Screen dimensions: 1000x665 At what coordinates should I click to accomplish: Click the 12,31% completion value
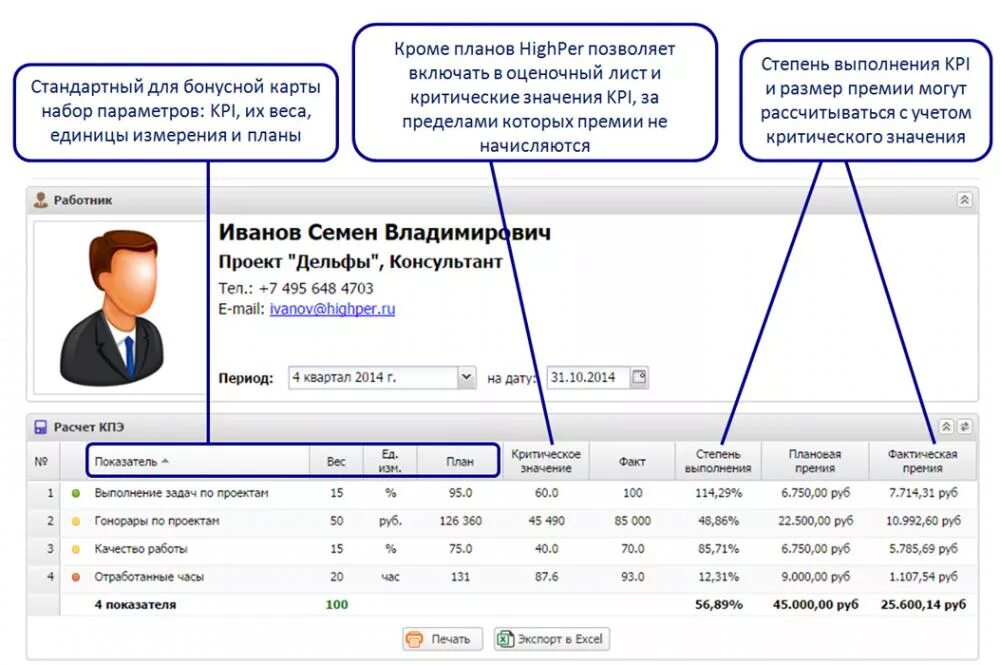tap(718, 577)
